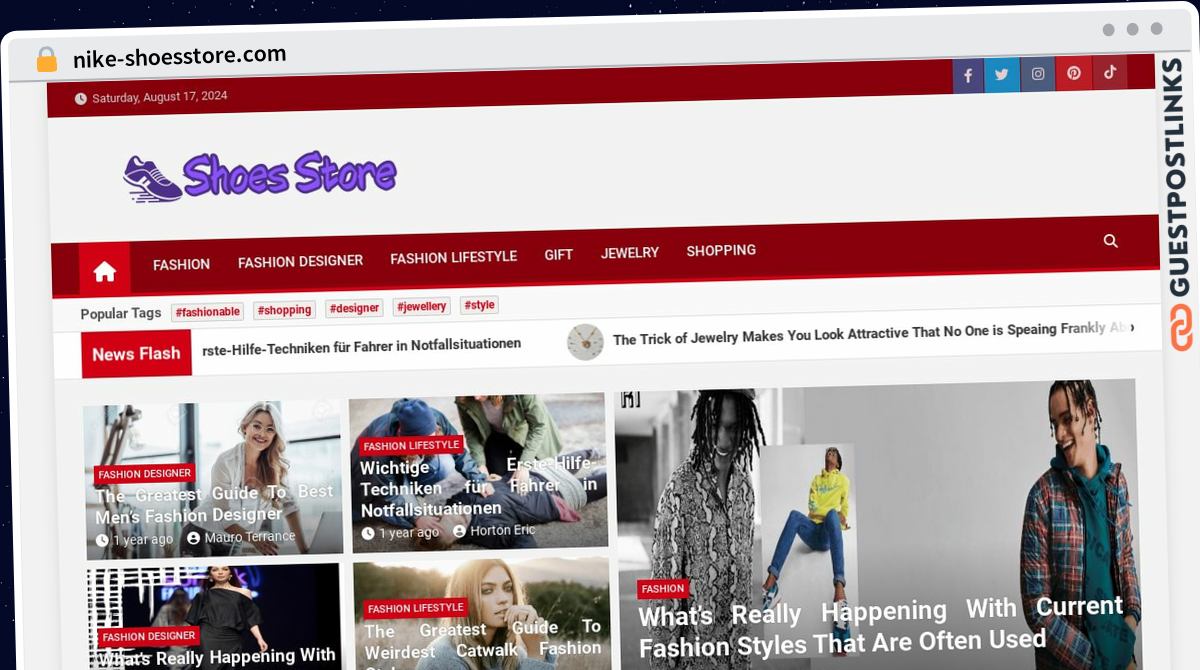Click Fashion Designer badge on Men's Fashion card

[145, 474]
